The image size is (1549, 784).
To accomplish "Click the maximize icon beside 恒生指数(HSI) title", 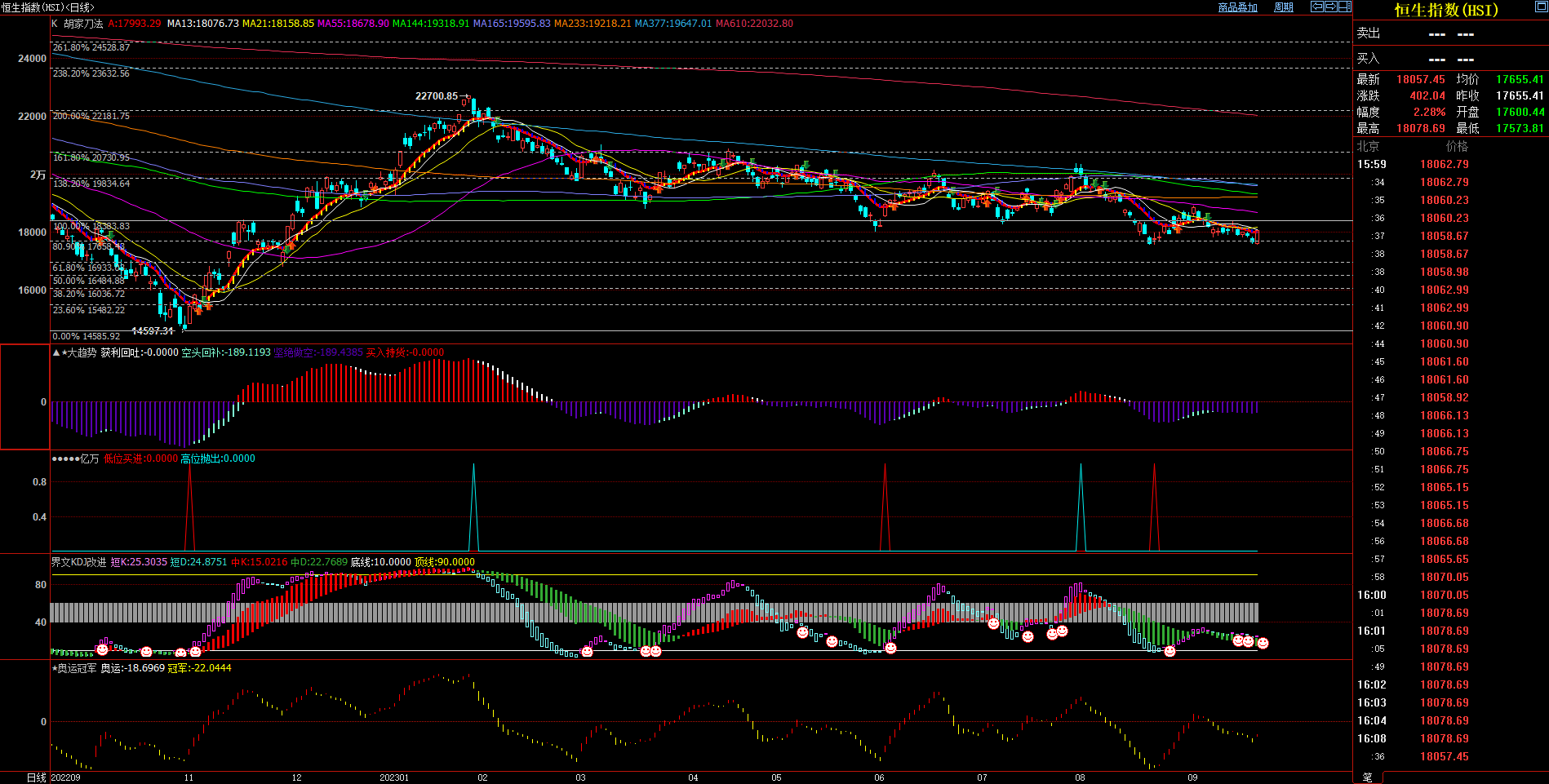I will click(1541, 7).
